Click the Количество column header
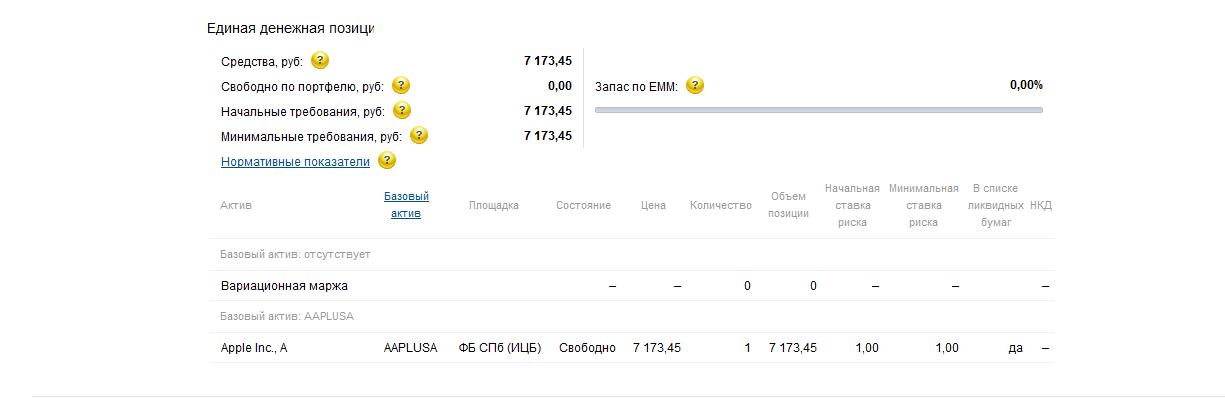Screen dimensions: 1225x402 click(x=720, y=206)
